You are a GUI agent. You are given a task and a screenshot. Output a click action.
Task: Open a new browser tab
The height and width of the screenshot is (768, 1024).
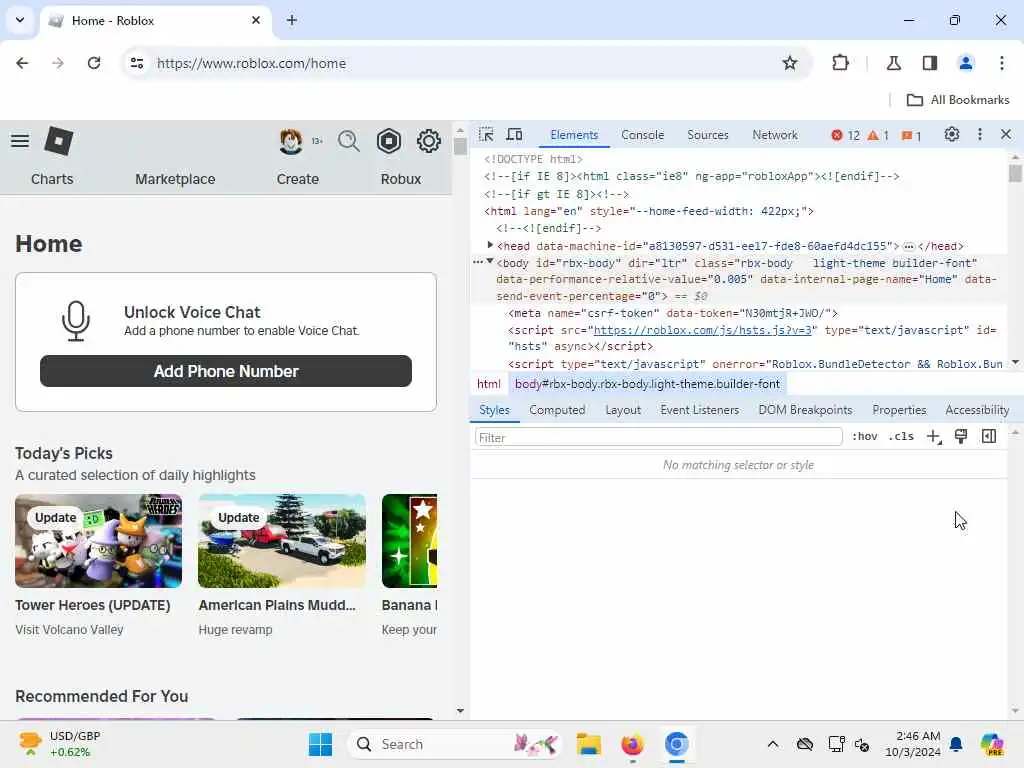coord(292,20)
